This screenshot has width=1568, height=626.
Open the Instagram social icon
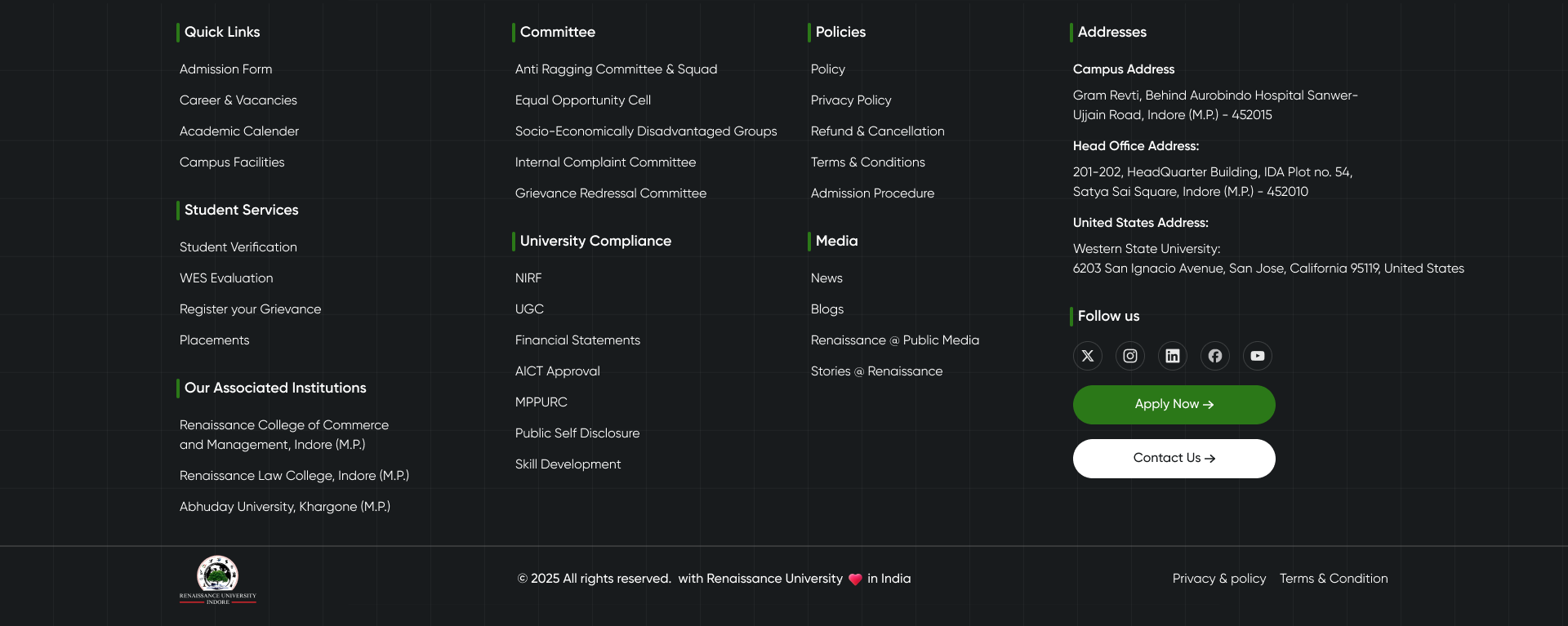[x=1129, y=356]
